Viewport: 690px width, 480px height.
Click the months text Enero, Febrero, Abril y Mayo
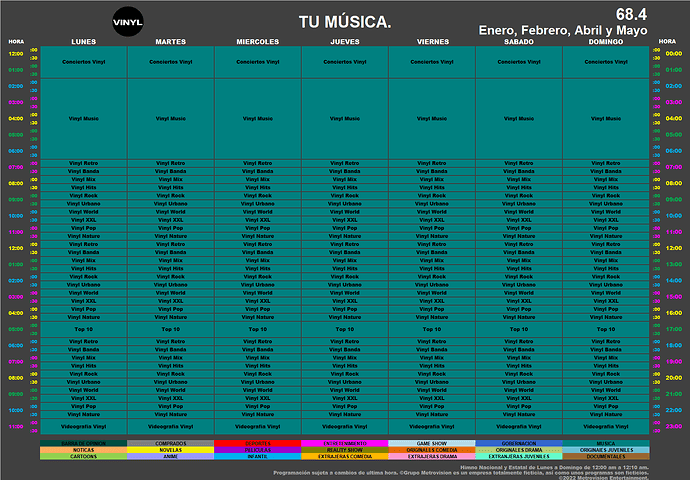(563, 30)
